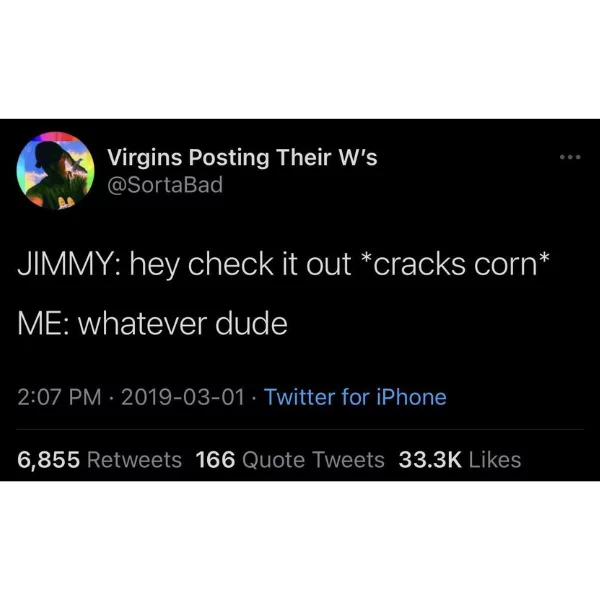
Task: Select the 'ME: whatever dude' tweet line
Action: pos(152,324)
